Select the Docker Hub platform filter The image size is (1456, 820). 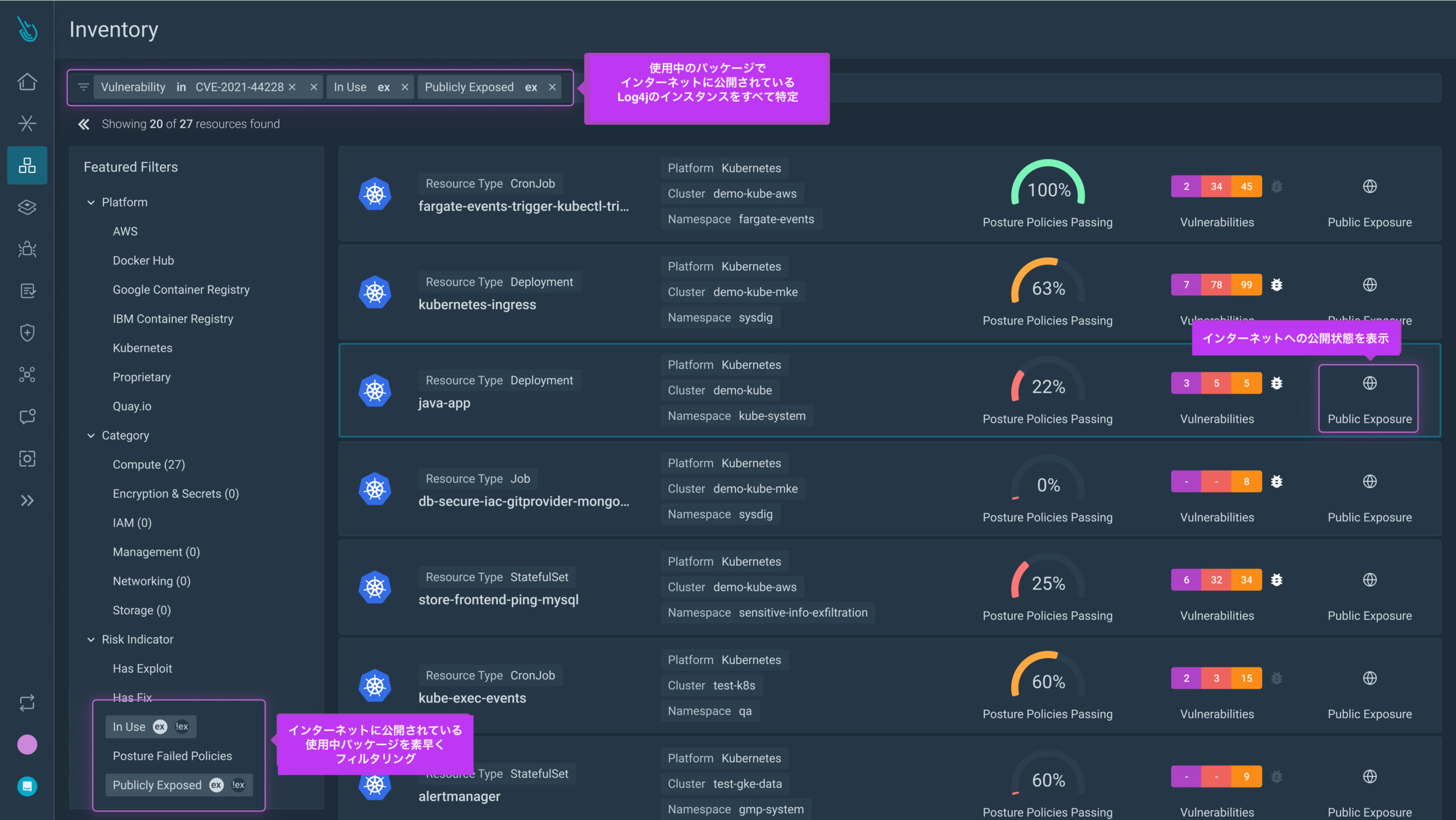pos(143,260)
